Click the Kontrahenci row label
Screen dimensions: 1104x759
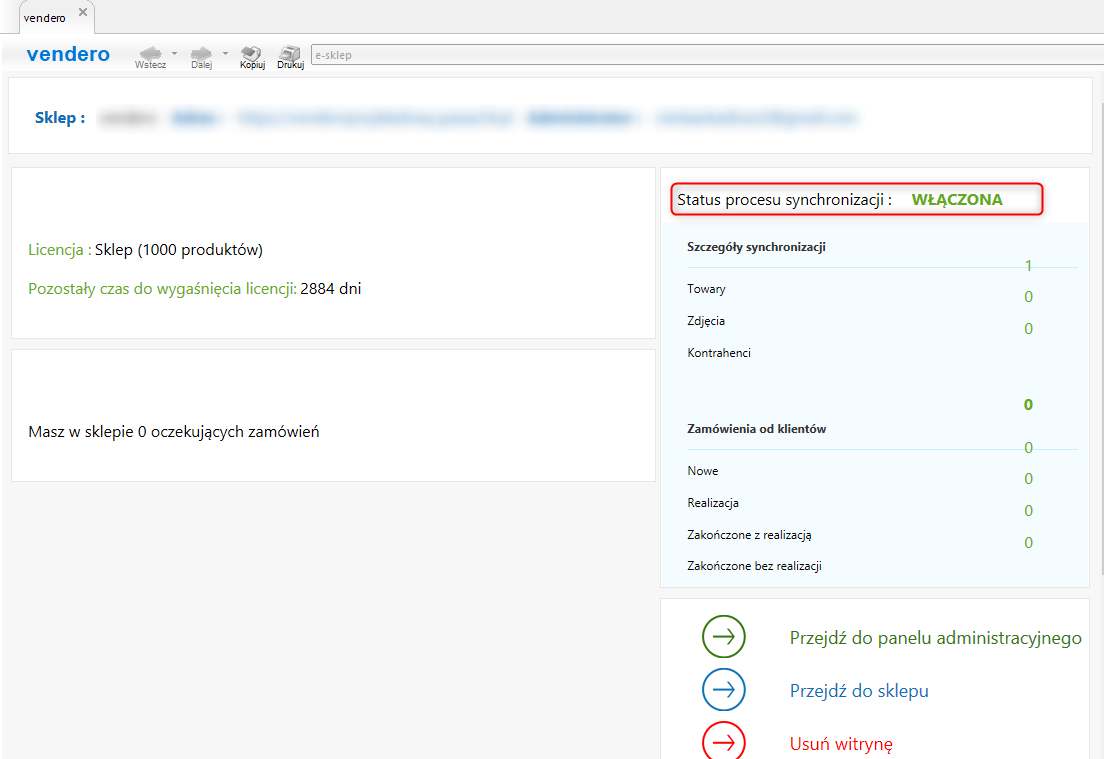tap(719, 353)
